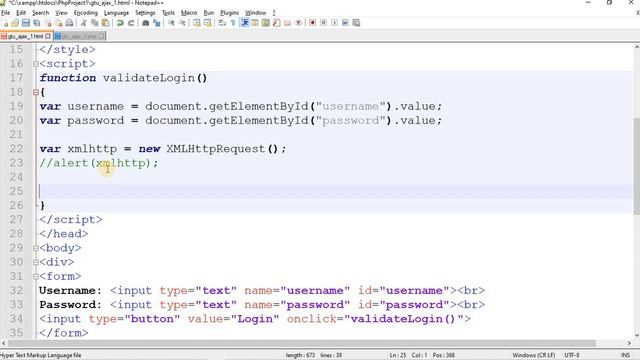The image size is (640, 360).
Task: Open the Encoding menu
Action: [86, 13]
